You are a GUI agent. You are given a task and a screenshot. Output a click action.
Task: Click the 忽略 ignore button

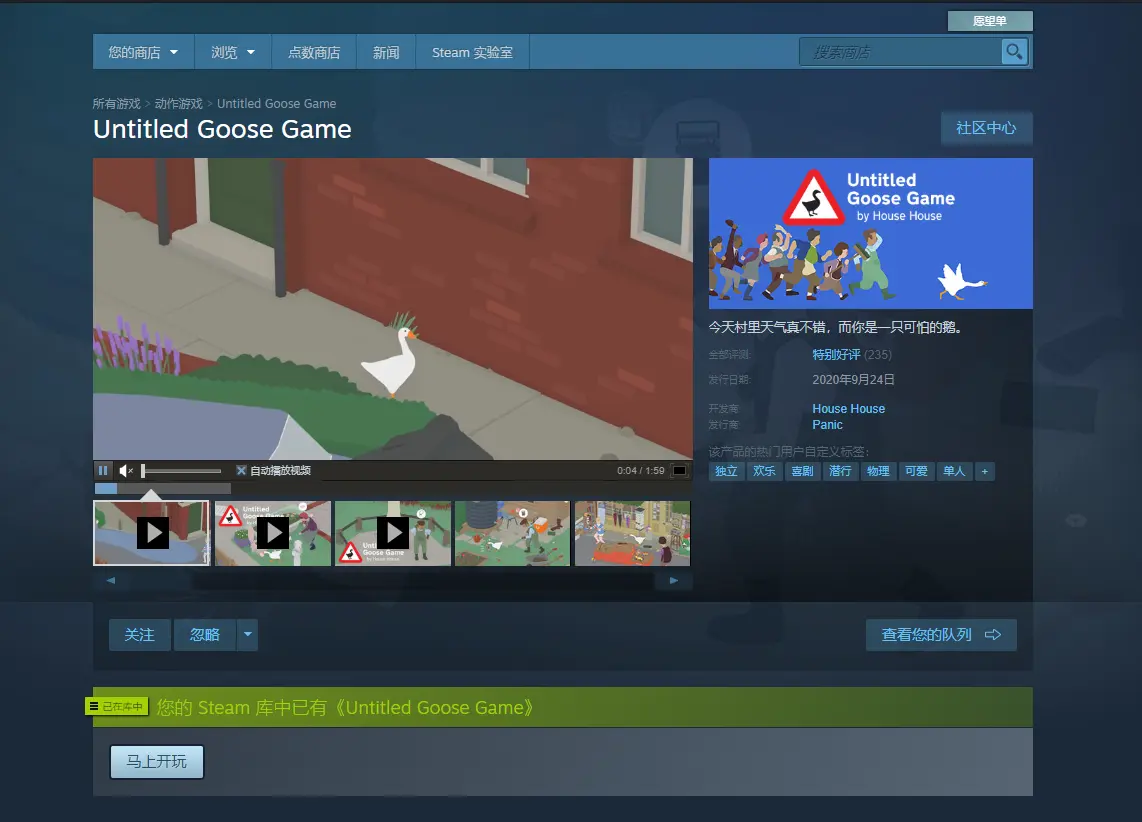pyautogui.click(x=205, y=635)
